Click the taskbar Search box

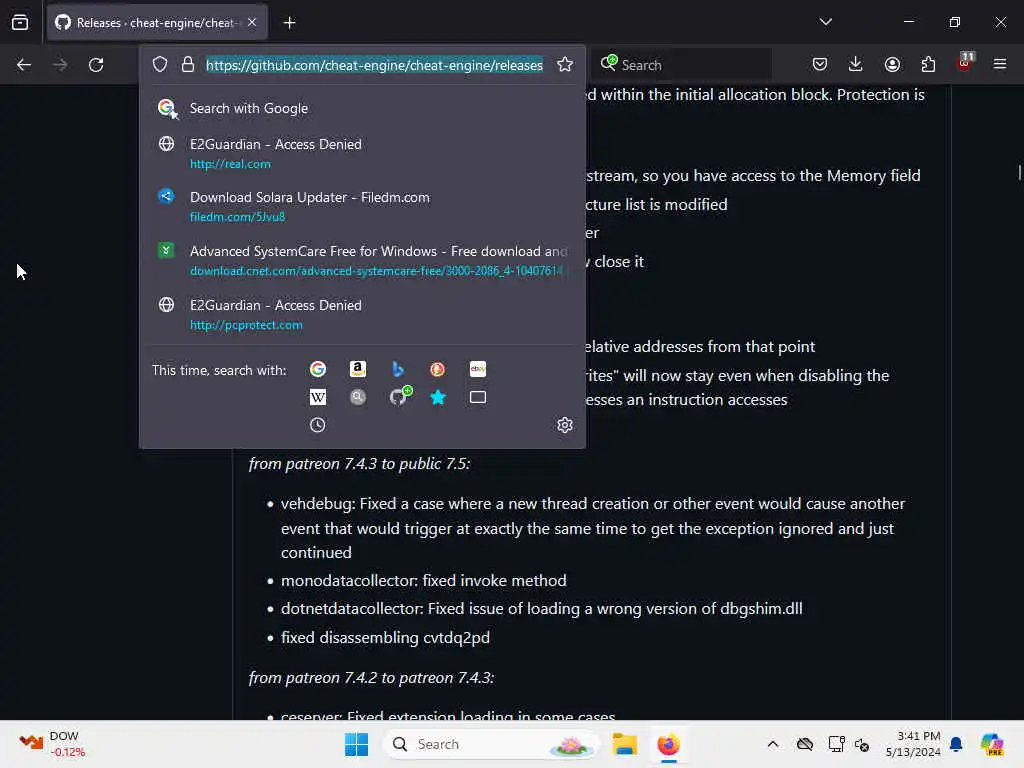point(492,744)
